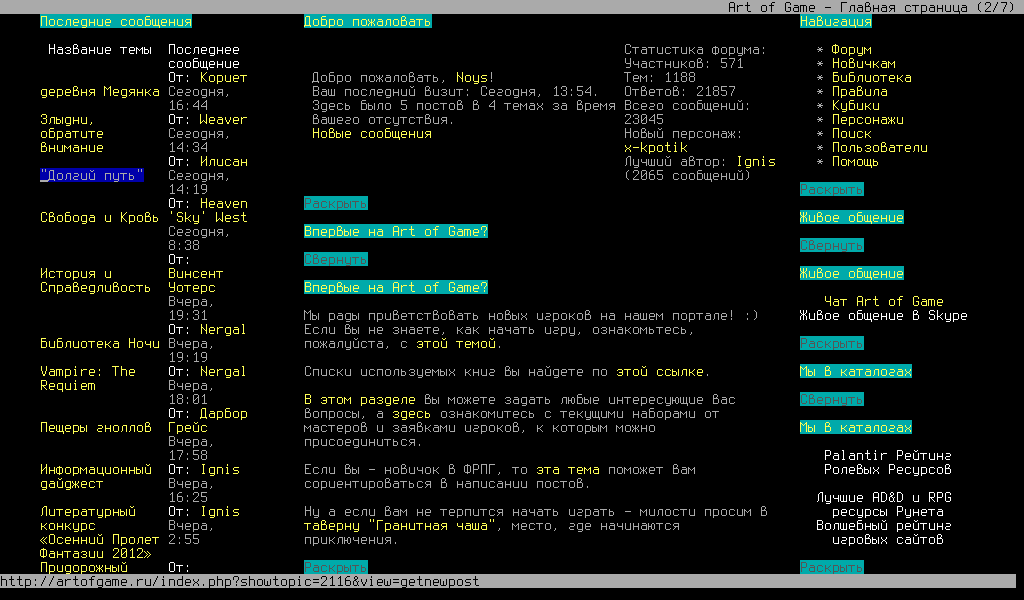Open the Правила navigation link
Image resolution: width=1024 pixels, height=600 pixels.
click(859, 91)
